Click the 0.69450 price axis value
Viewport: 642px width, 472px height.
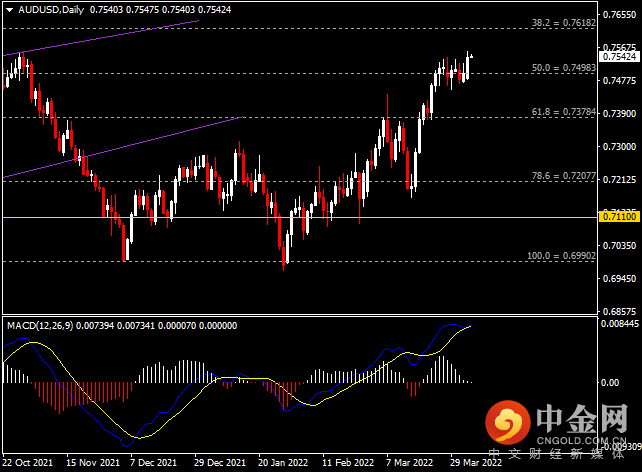[619, 279]
